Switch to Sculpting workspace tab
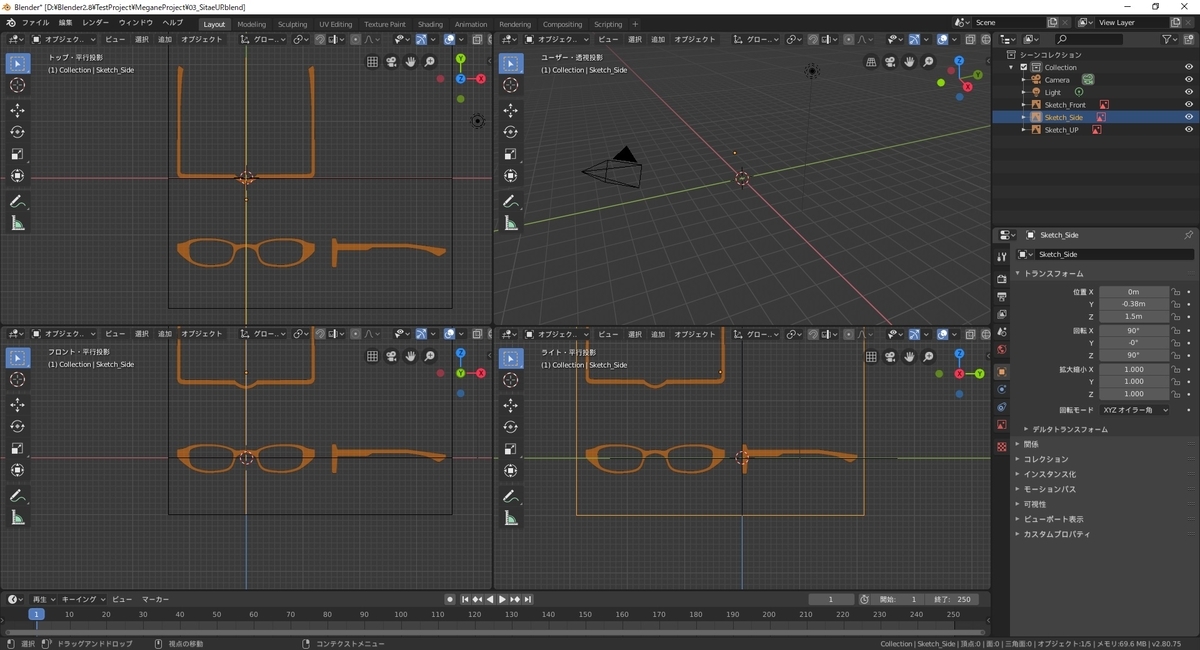The height and width of the screenshot is (650, 1200). [x=292, y=24]
